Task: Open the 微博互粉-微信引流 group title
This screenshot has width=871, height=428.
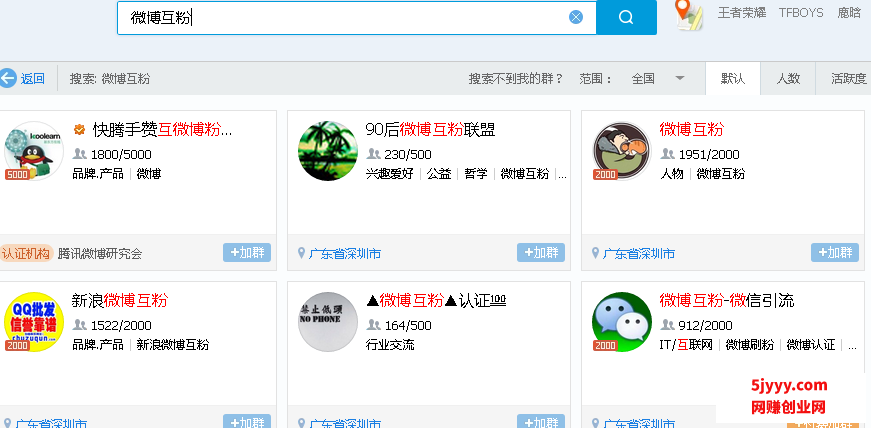Action: click(727, 300)
